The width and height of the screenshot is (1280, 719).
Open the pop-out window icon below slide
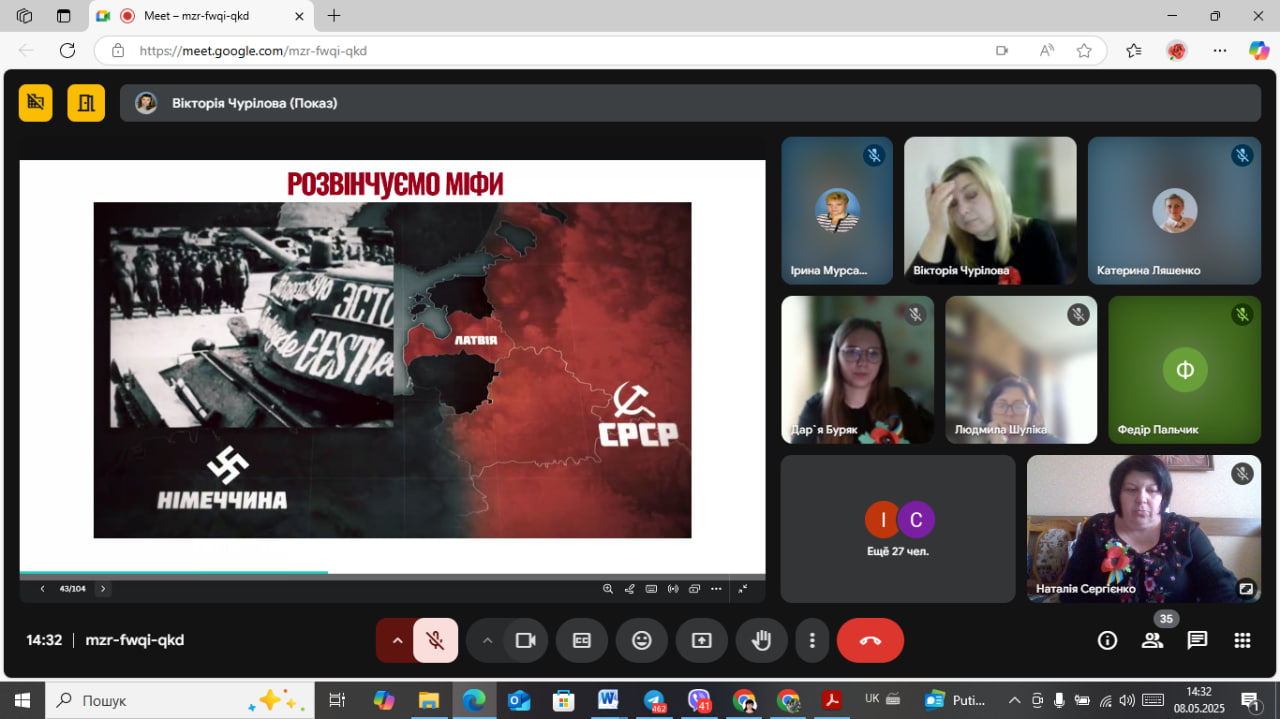click(x=695, y=589)
